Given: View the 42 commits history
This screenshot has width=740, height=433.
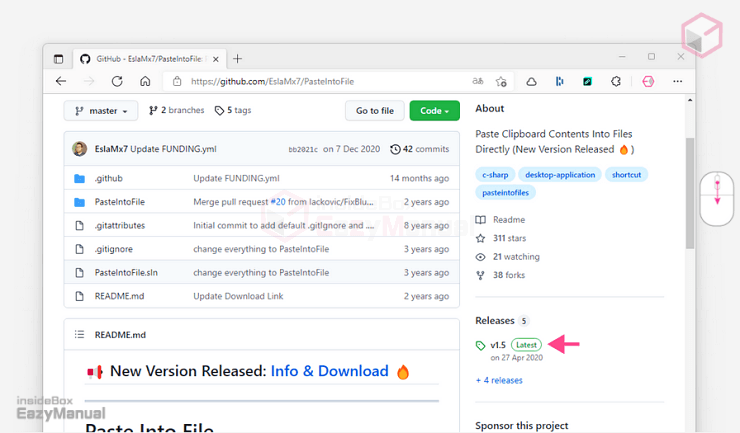Looking at the screenshot, I should tap(420, 149).
